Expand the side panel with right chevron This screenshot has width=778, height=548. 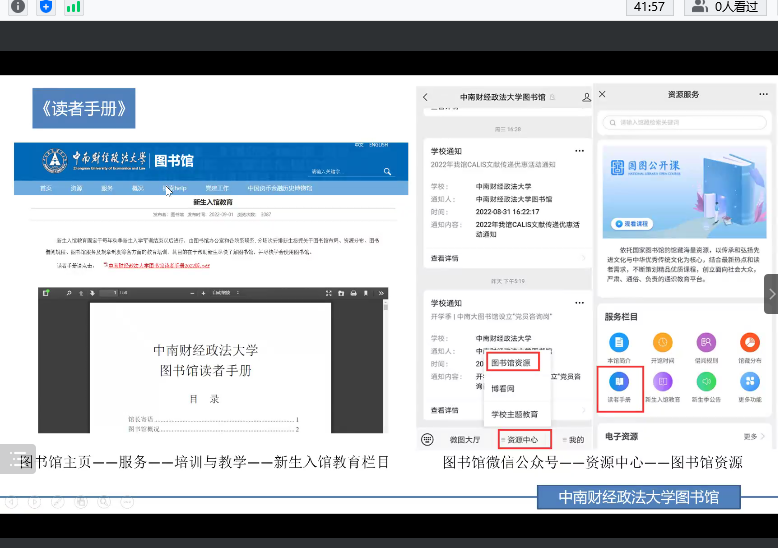[x=771, y=294]
